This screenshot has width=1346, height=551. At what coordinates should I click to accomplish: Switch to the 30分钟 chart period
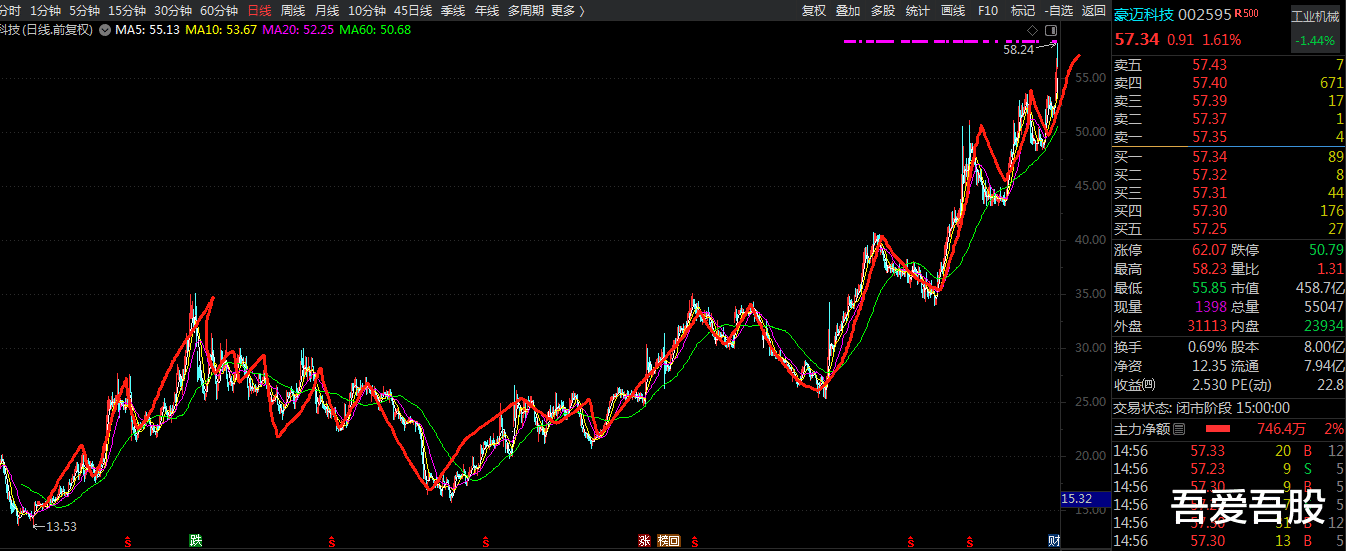[172, 10]
